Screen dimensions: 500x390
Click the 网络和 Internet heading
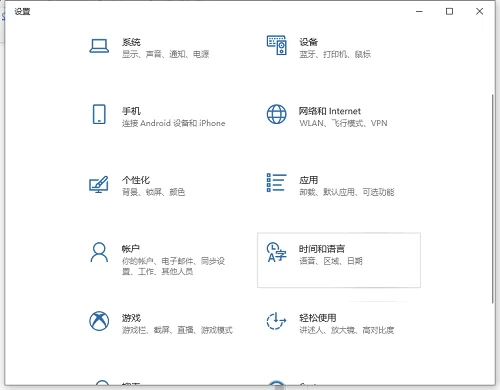[330, 111]
